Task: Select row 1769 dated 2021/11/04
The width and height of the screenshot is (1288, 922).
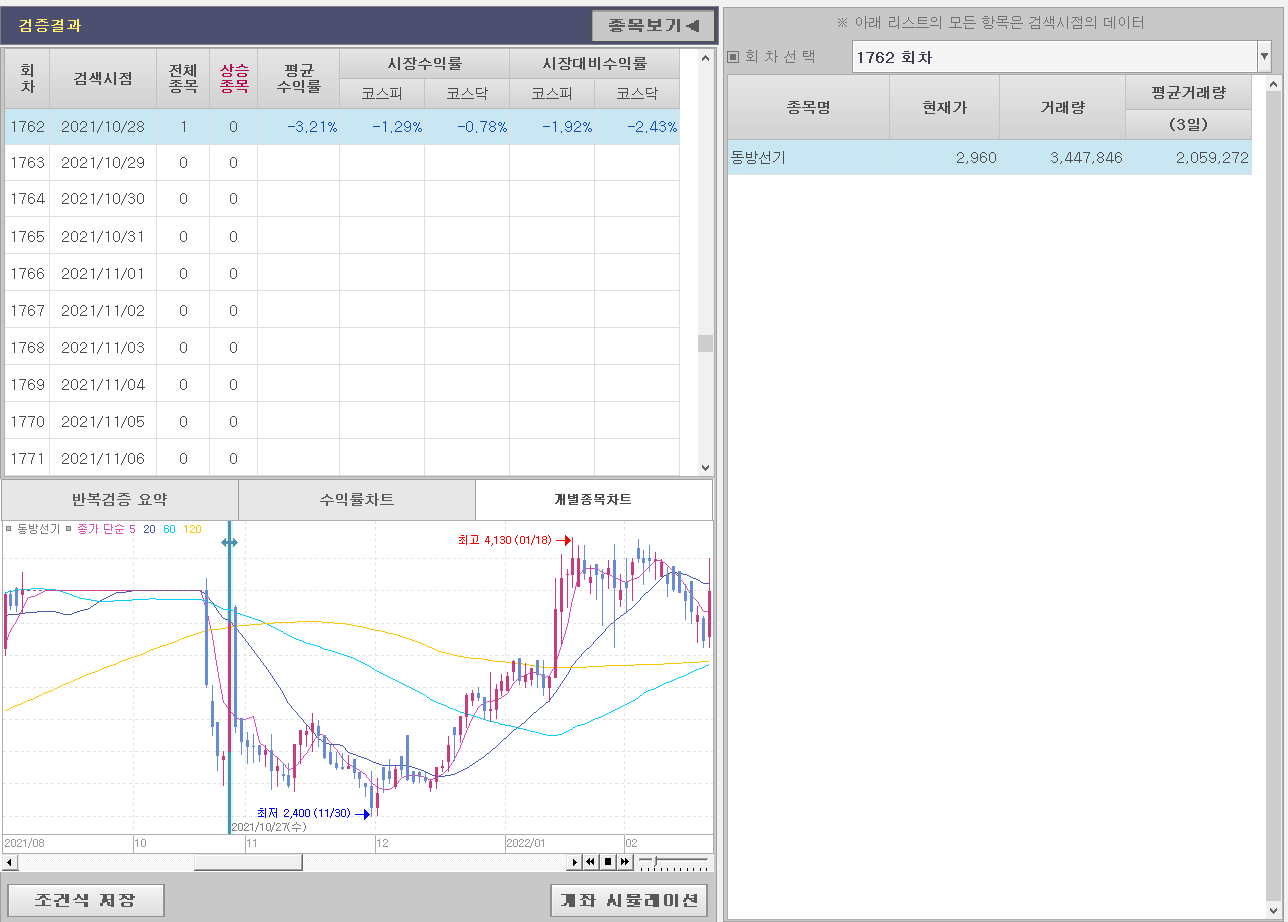Action: (x=342, y=385)
